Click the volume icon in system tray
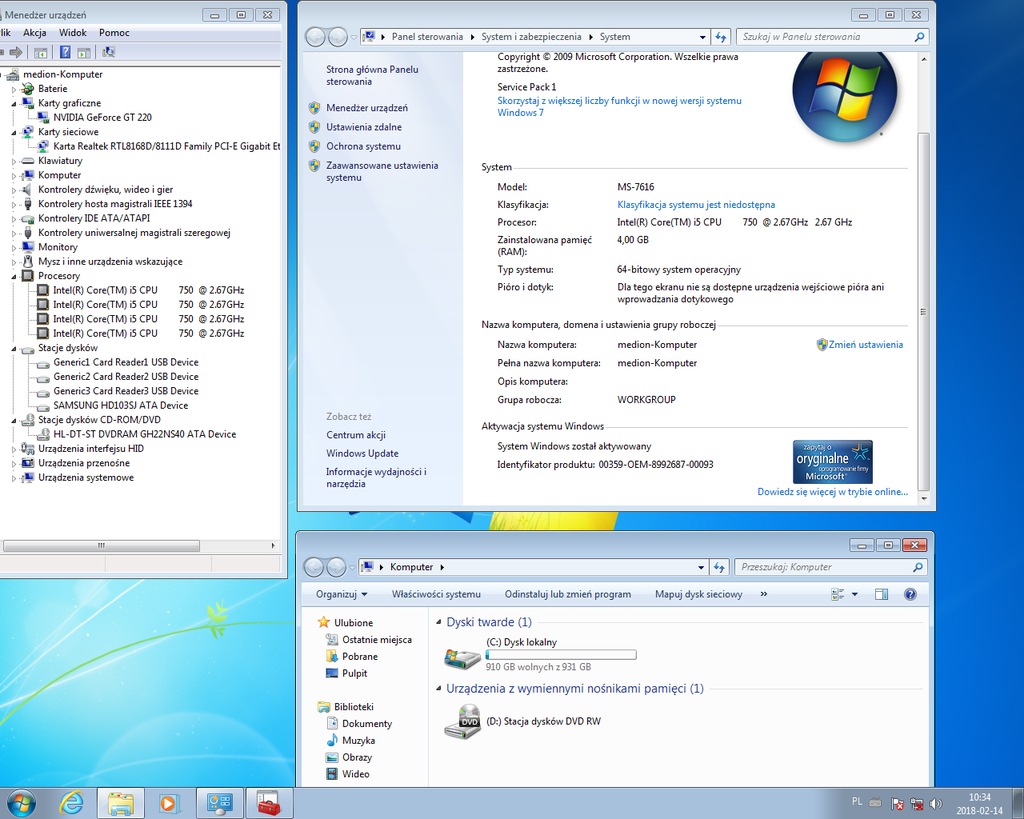1024x819 pixels. tap(936, 803)
